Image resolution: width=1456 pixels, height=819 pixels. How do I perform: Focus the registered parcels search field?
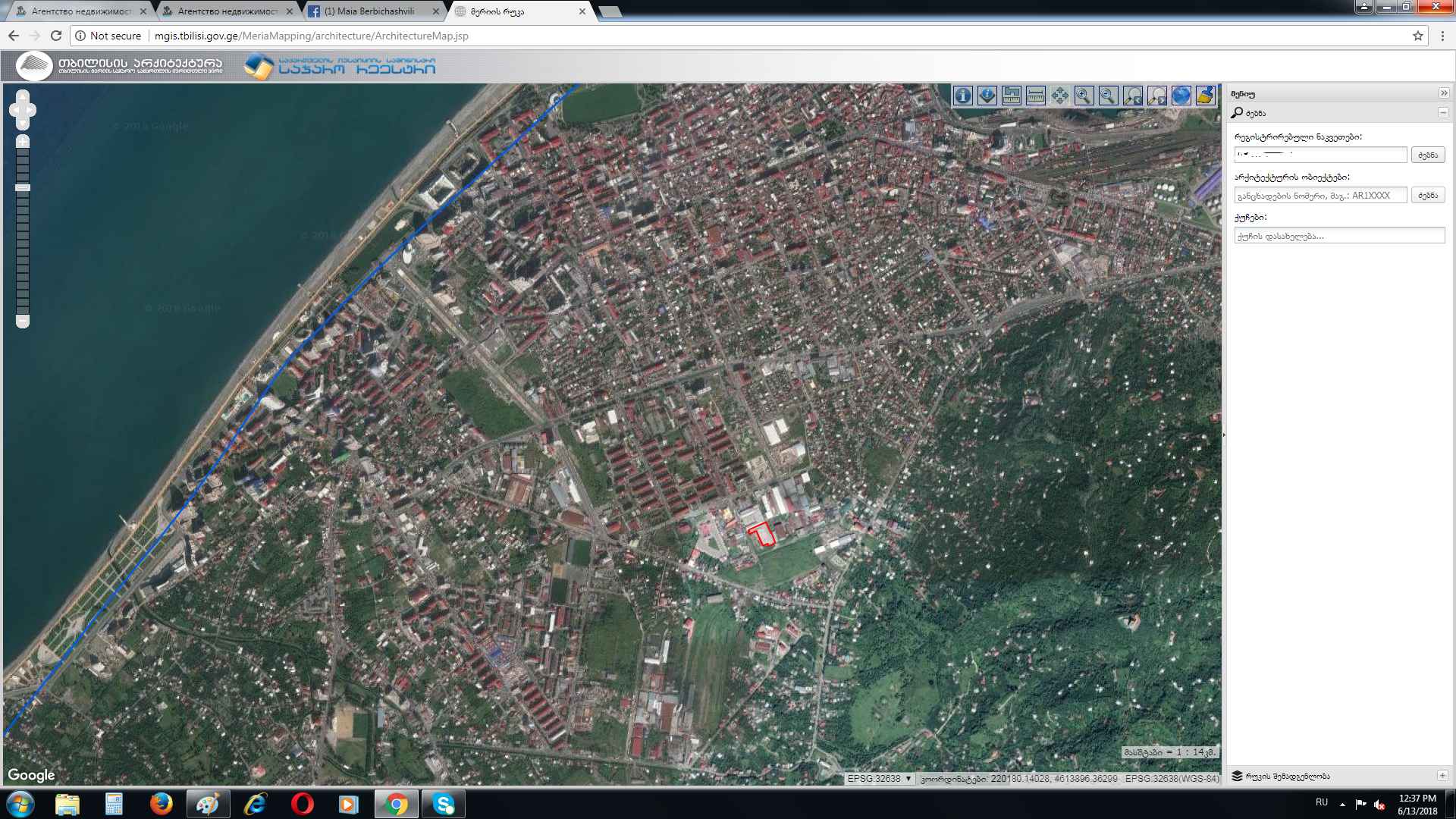[1320, 155]
